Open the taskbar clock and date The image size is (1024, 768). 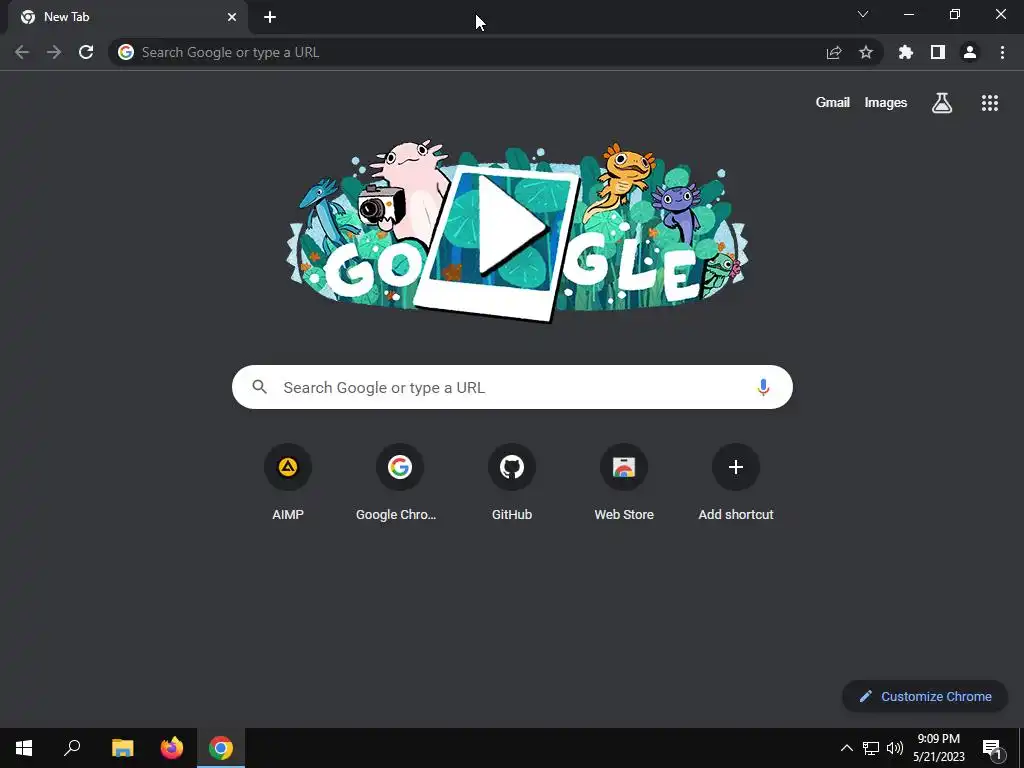coord(938,748)
